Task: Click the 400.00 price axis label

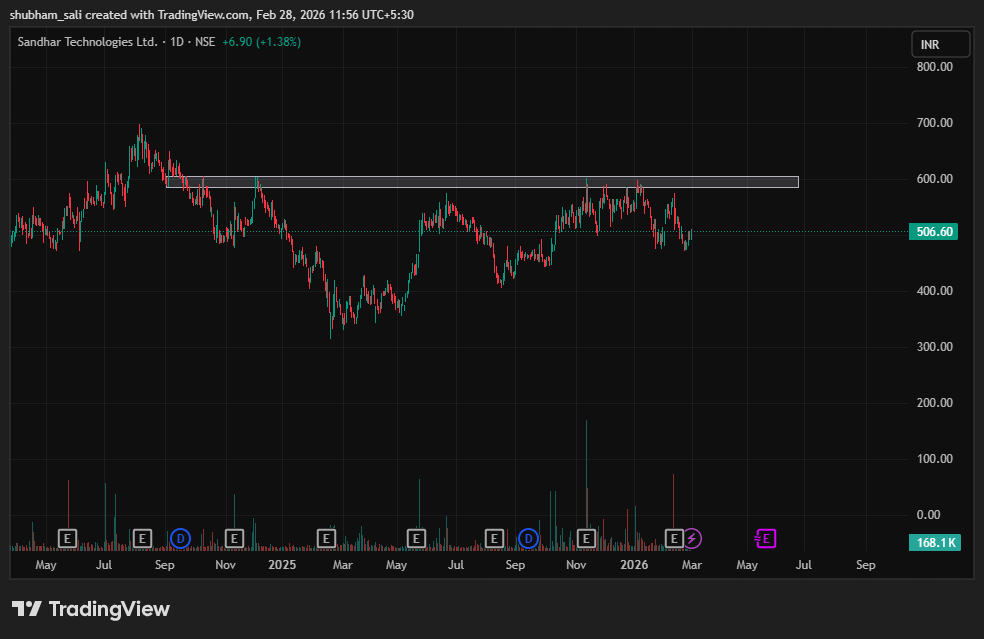Action: [934, 291]
